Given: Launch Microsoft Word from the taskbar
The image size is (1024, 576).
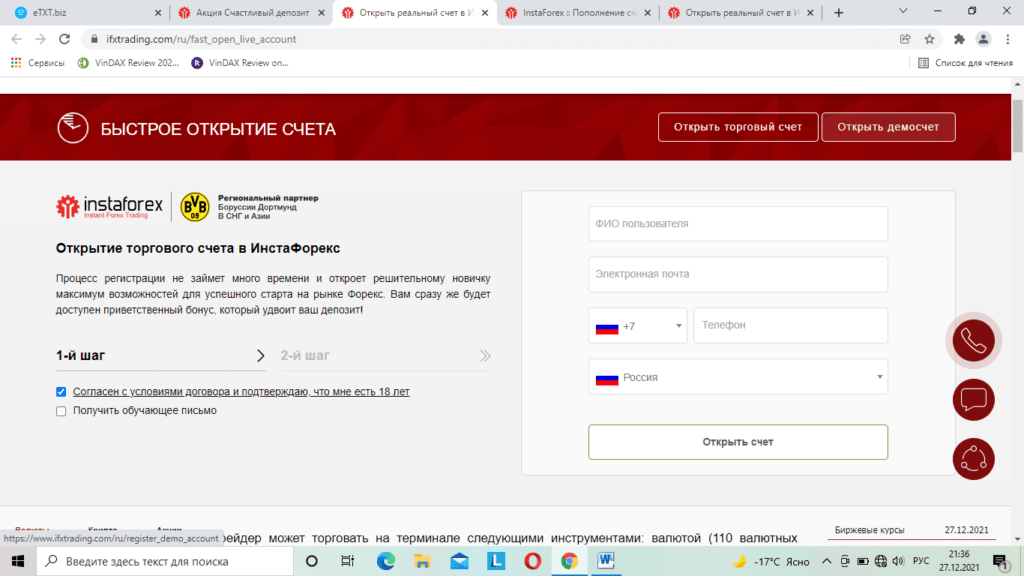Looking at the screenshot, I should 606,561.
